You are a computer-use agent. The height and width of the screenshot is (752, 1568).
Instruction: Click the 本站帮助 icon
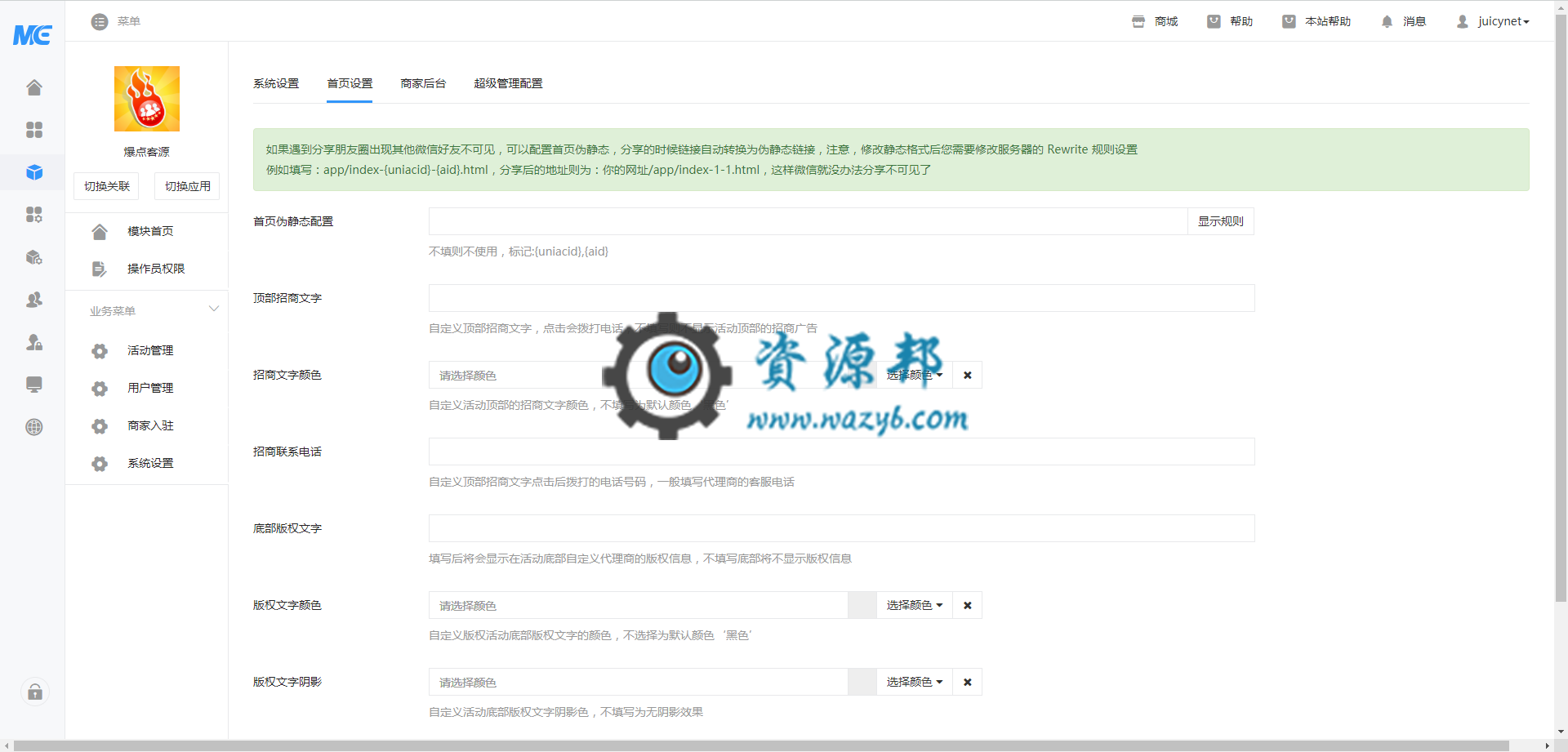[1289, 21]
